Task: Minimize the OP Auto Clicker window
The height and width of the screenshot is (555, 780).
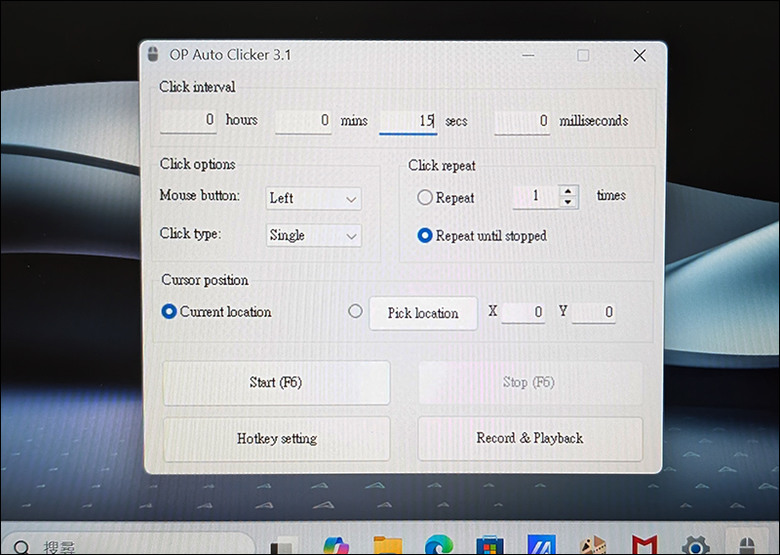Action: (528, 55)
